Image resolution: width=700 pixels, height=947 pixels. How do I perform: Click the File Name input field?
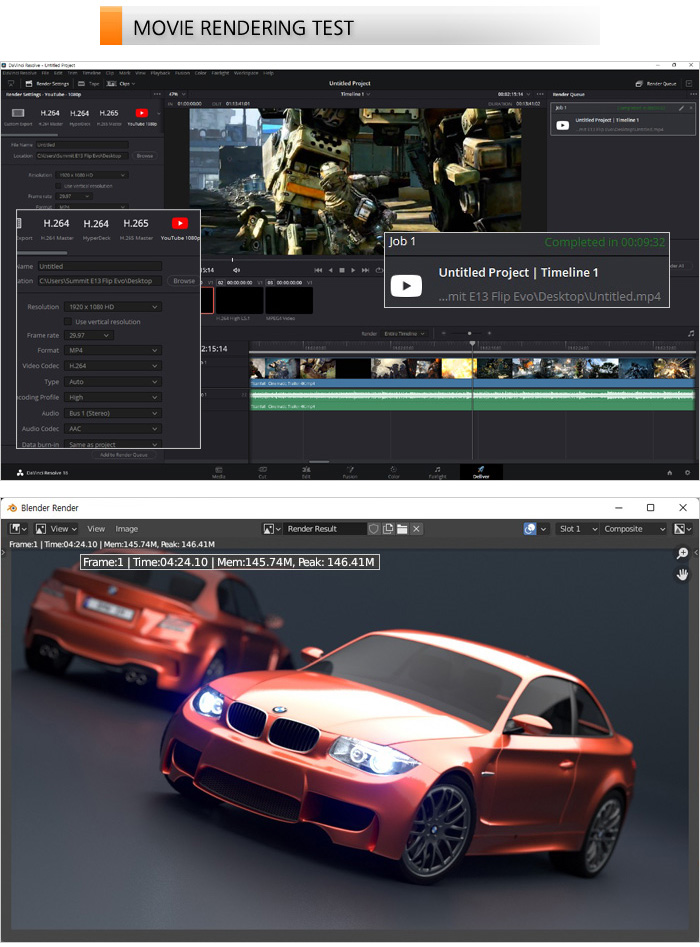click(x=82, y=145)
